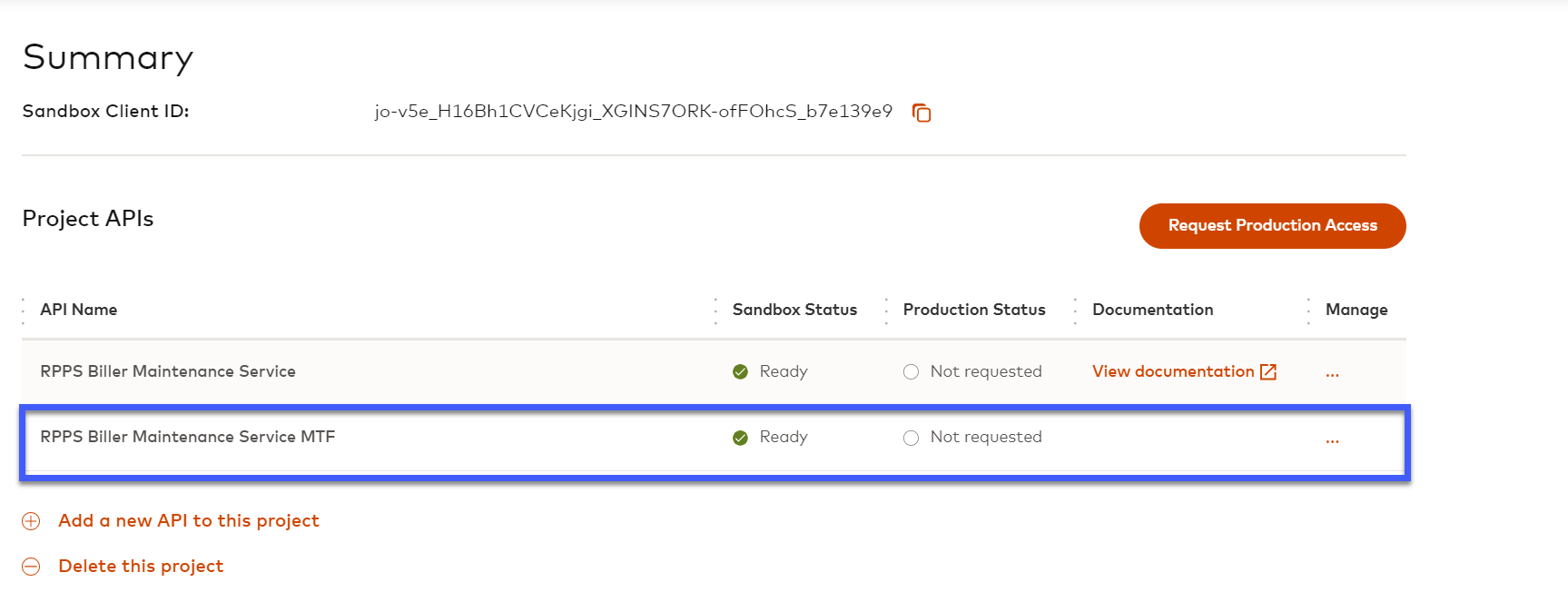Viewport: 1568px width, 592px height.
Task: Select the Delete this project link
Action: click(x=141, y=567)
